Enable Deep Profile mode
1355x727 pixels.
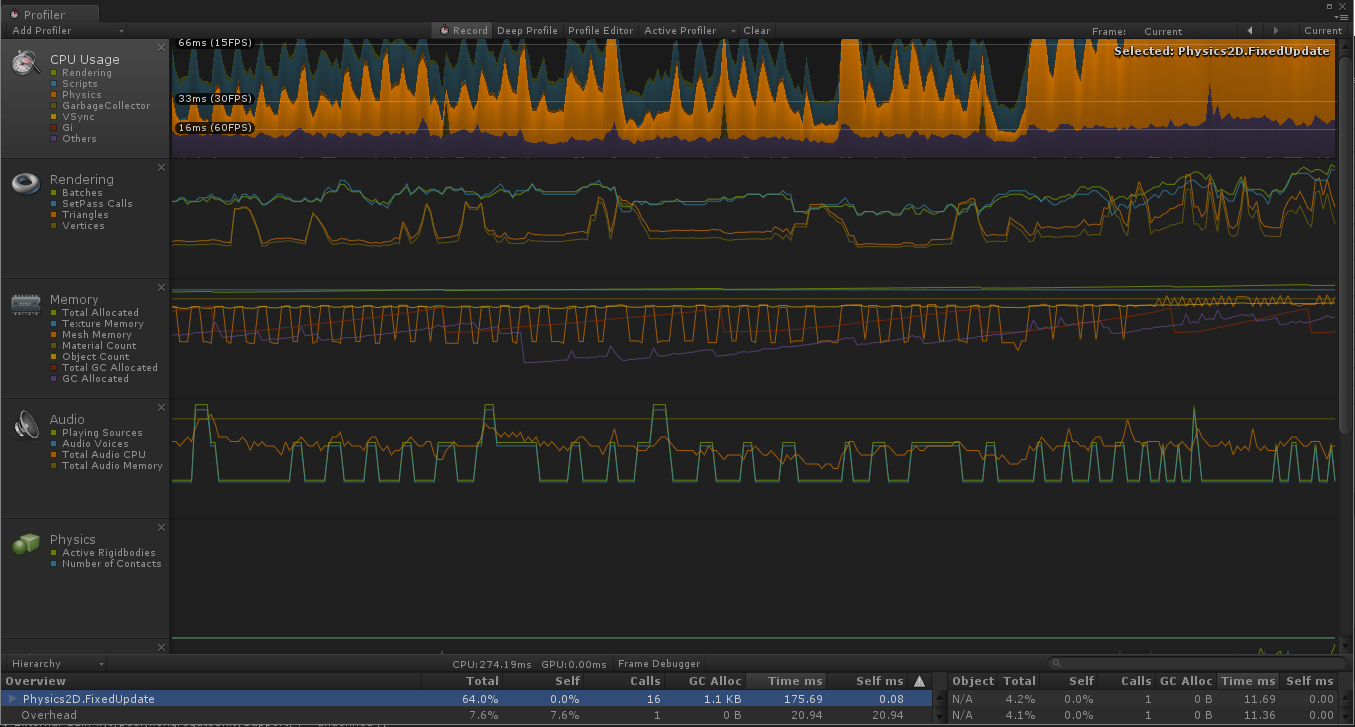tap(527, 30)
